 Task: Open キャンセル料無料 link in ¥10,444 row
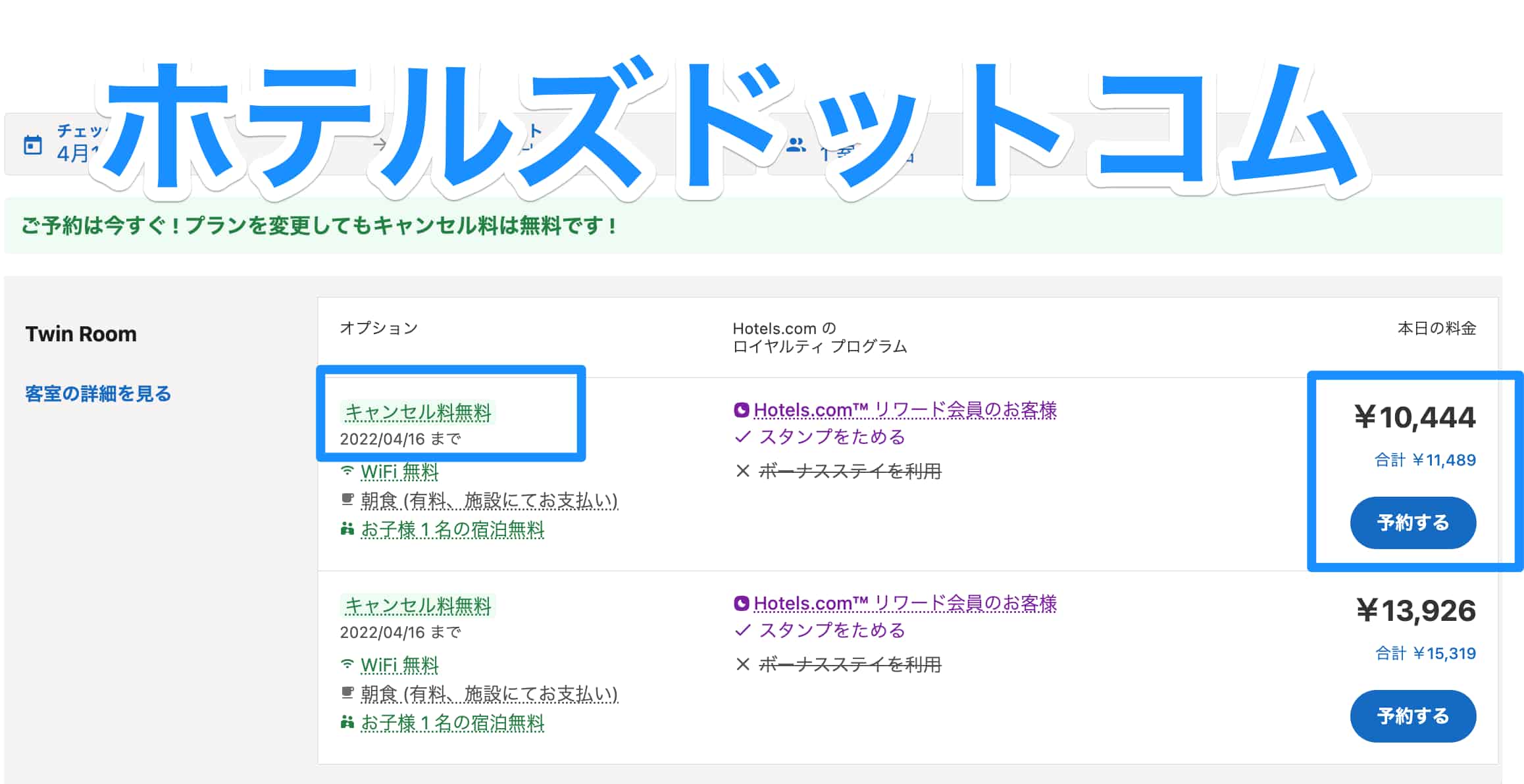coord(418,412)
